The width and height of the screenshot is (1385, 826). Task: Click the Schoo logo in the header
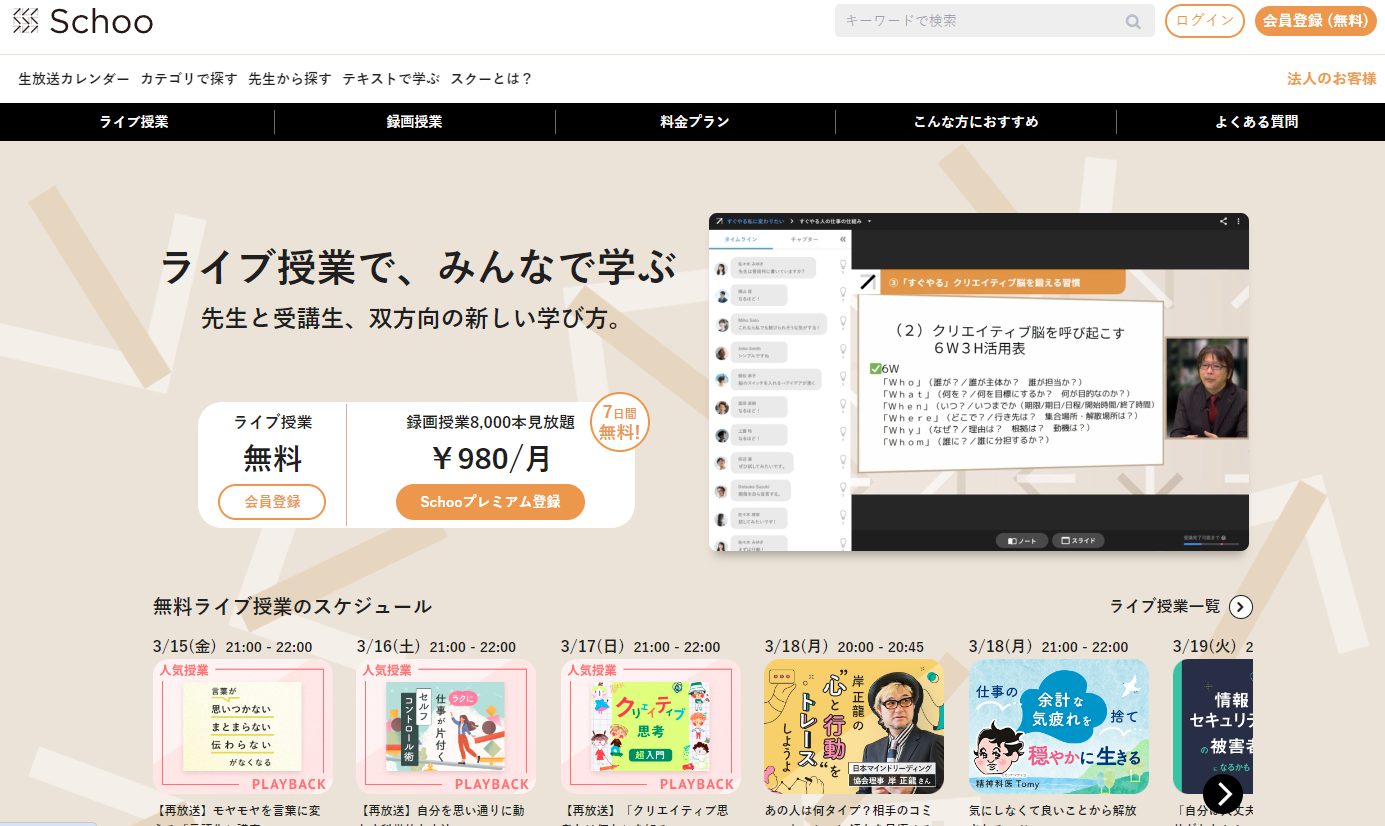[x=82, y=21]
